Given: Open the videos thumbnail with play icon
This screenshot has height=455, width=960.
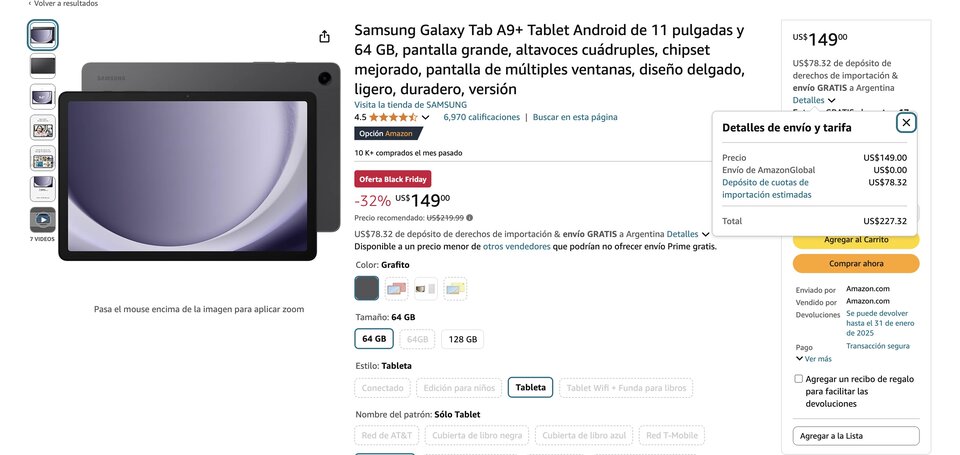Looking at the screenshot, I should point(42,219).
